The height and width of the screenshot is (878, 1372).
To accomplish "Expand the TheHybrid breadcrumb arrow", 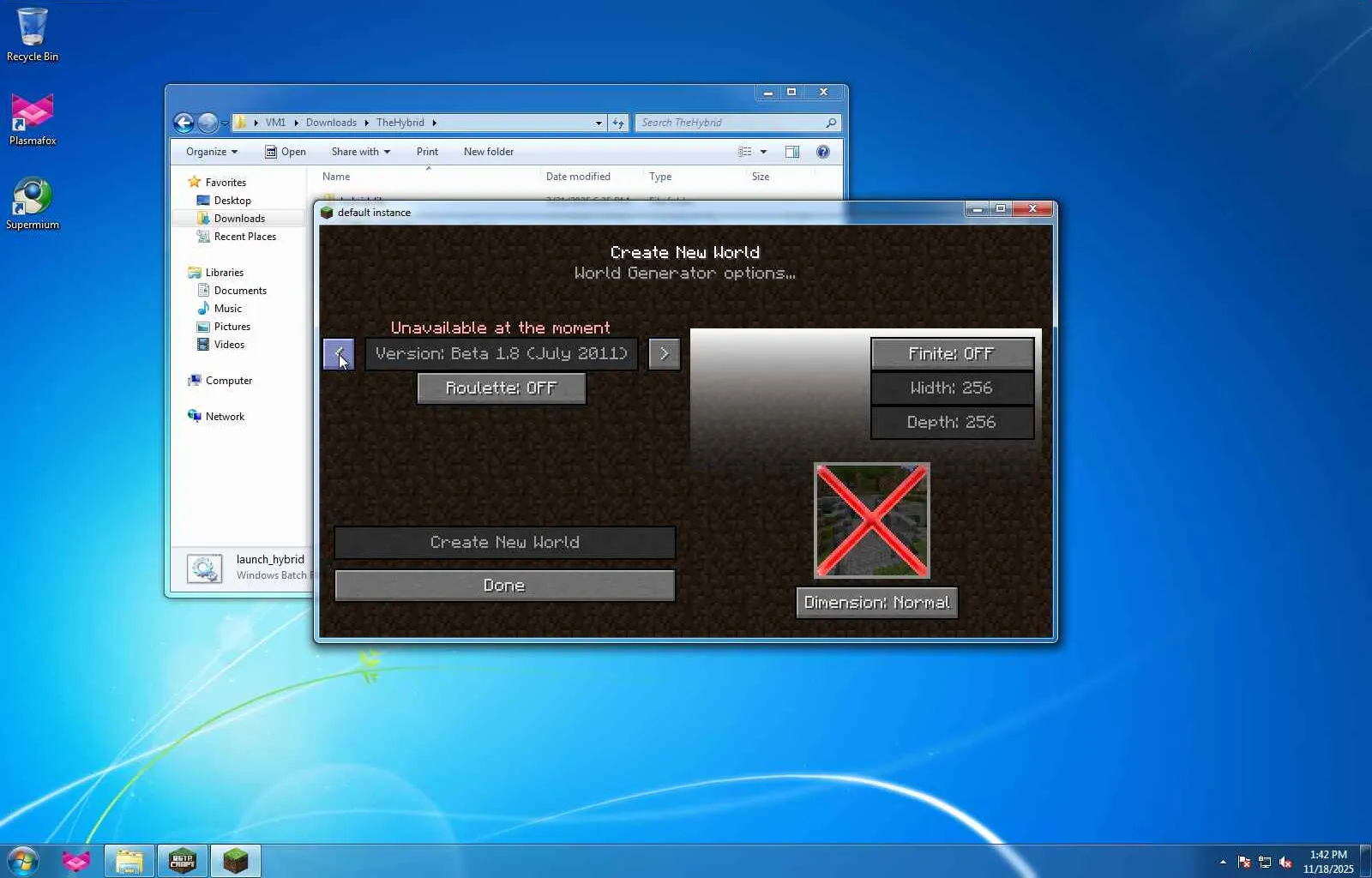I will (434, 123).
